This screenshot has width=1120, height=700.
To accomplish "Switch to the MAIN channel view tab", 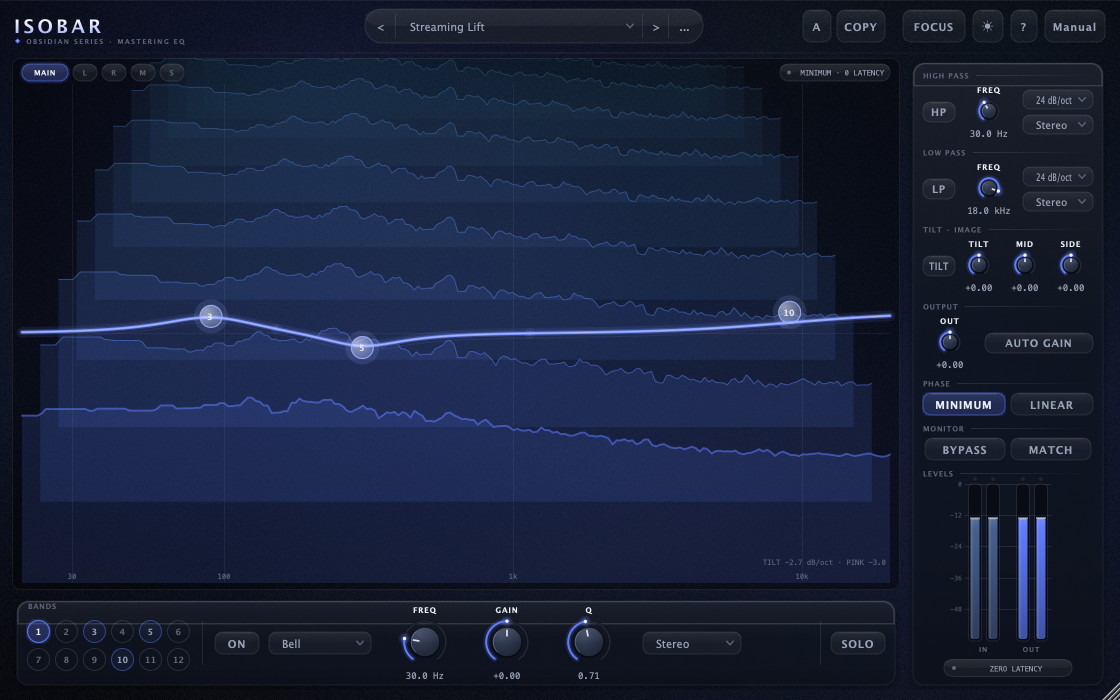I will pyautogui.click(x=44, y=72).
